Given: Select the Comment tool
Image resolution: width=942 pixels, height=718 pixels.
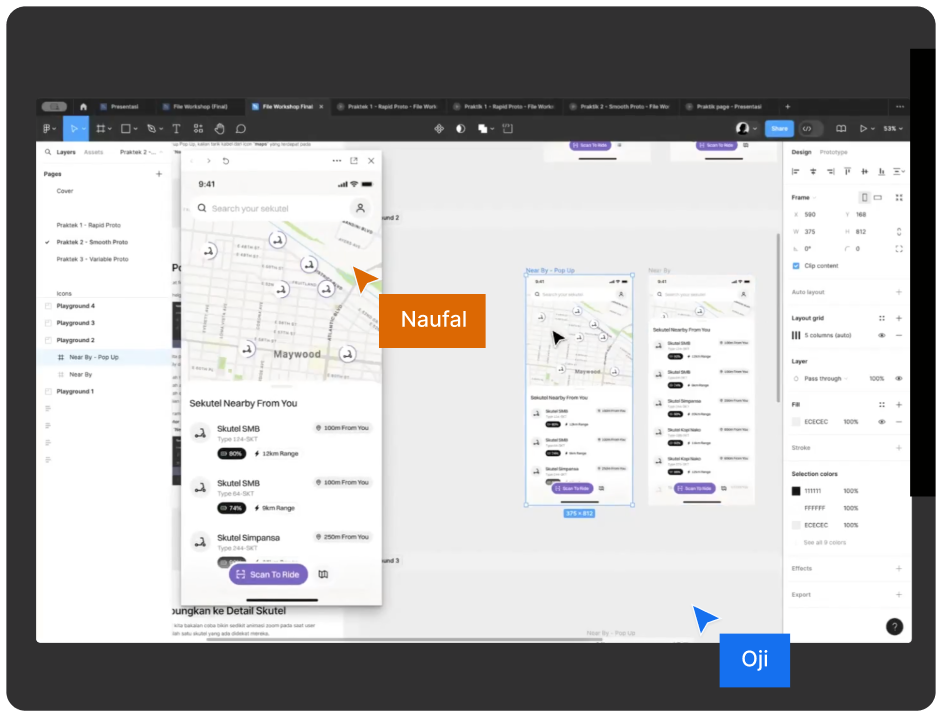Looking at the screenshot, I should pyautogui.click(x=241, y=129).
